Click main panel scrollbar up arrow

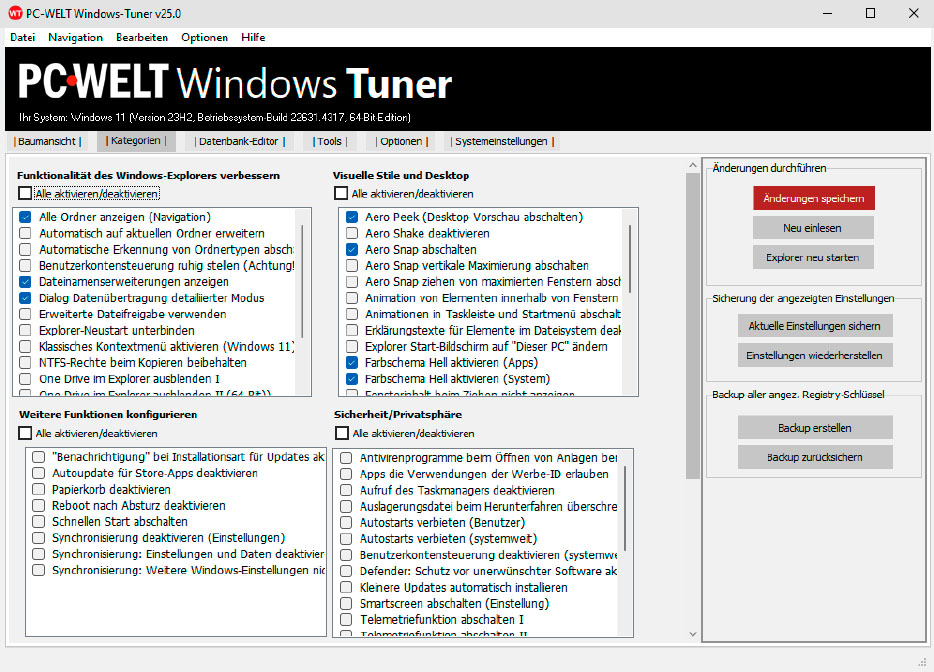[692, 165]
